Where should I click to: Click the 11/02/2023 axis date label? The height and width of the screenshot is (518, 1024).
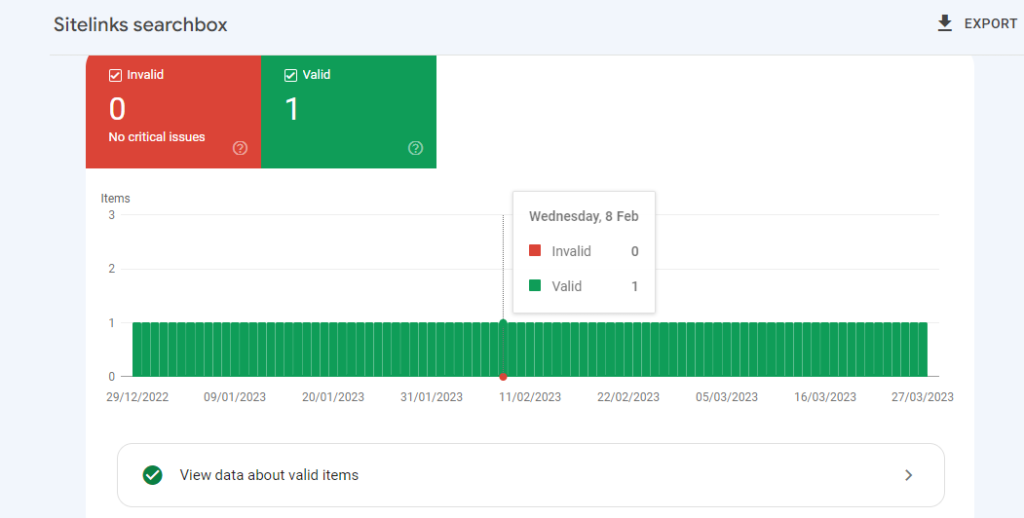tap(530, 397)
